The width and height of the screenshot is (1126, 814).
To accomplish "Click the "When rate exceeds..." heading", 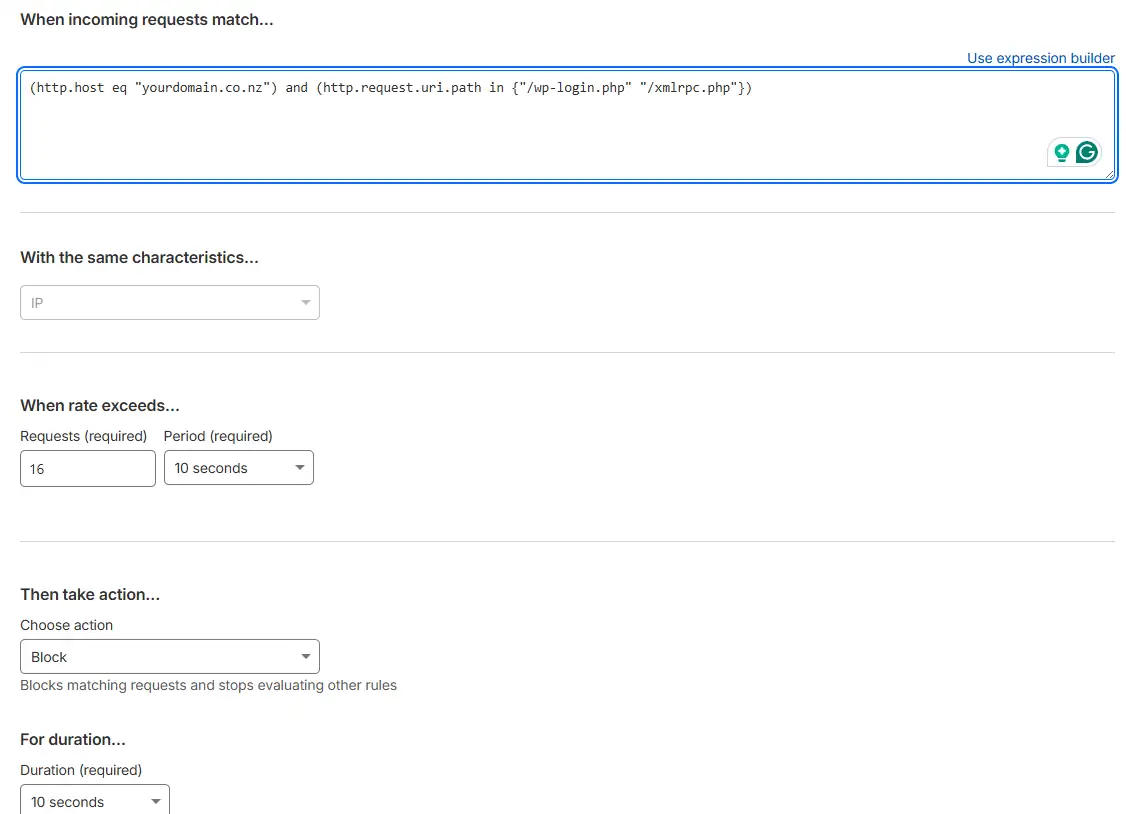I will (x=100, y=406).
